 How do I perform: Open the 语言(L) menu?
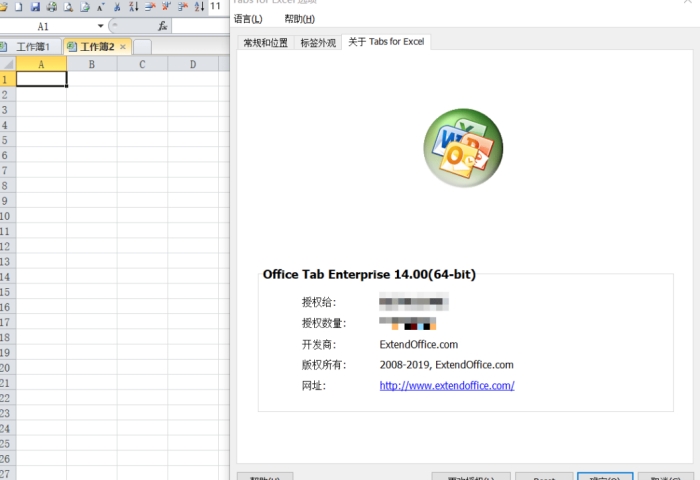pos(248,19)
